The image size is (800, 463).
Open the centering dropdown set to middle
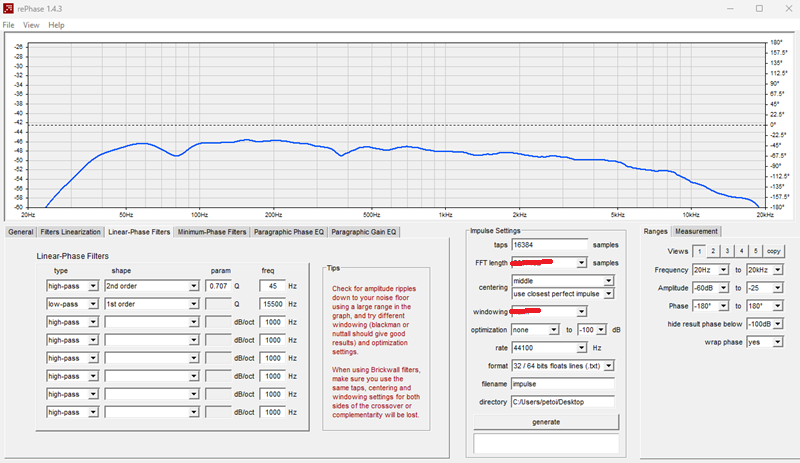562,281
